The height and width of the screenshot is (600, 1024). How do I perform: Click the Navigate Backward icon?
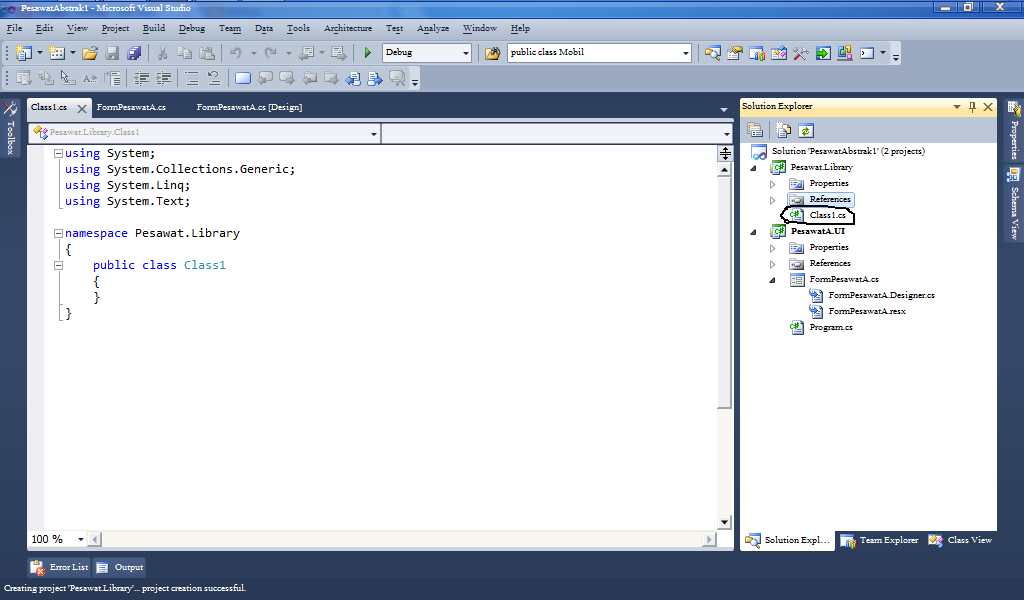point(307,53)
